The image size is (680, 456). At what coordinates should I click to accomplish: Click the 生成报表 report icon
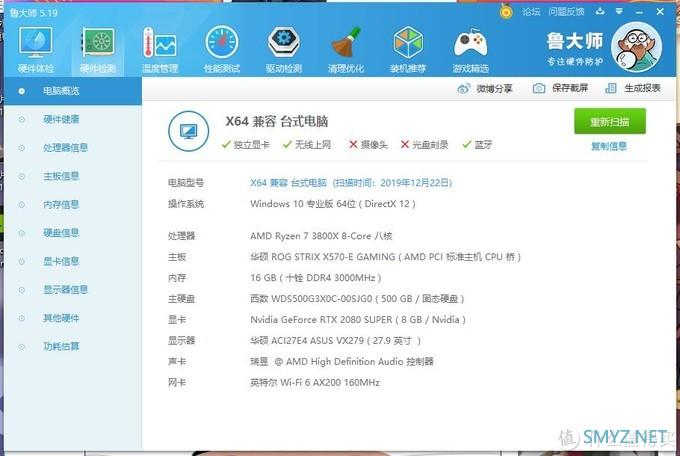coord(611,89)
